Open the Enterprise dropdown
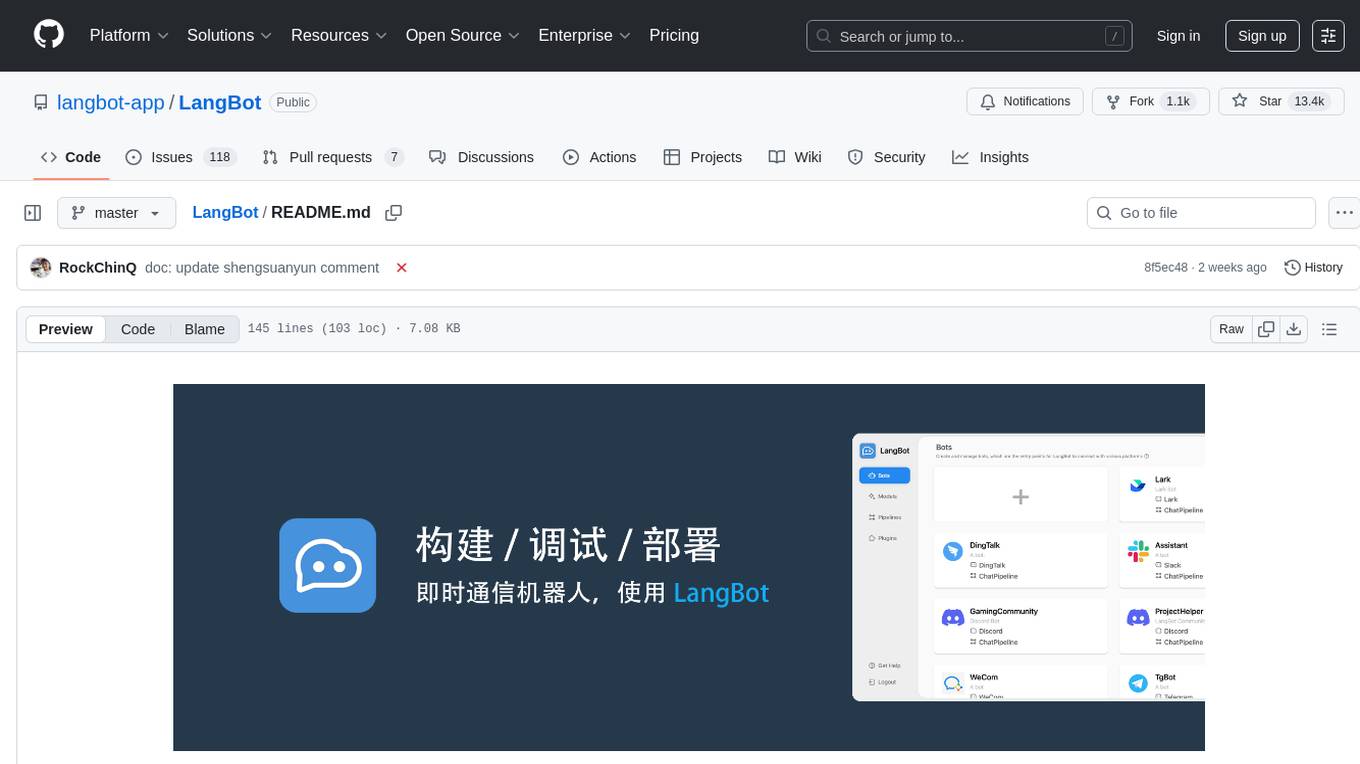Screen dimensions: 1360x764 click(585, 35)
